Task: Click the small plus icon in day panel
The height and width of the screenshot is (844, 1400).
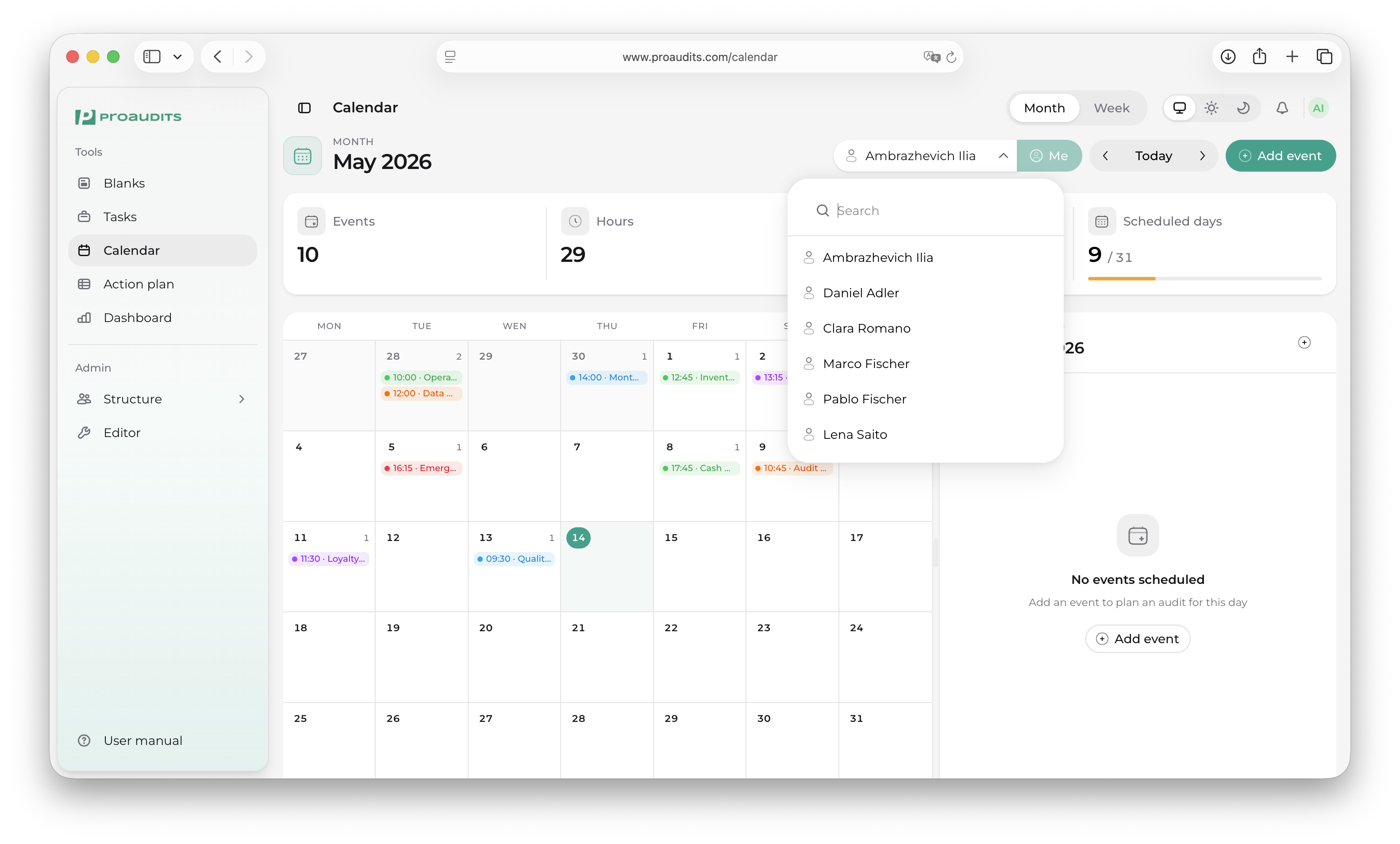Action: (x=1304, y=342)
